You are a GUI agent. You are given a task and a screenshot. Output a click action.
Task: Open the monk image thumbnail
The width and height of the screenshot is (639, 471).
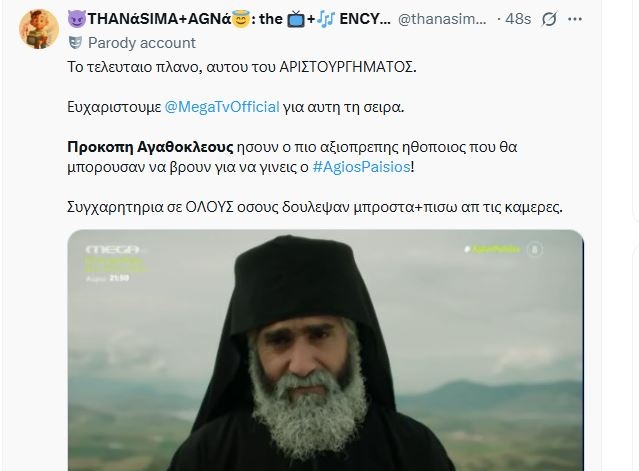click(326, 350)
